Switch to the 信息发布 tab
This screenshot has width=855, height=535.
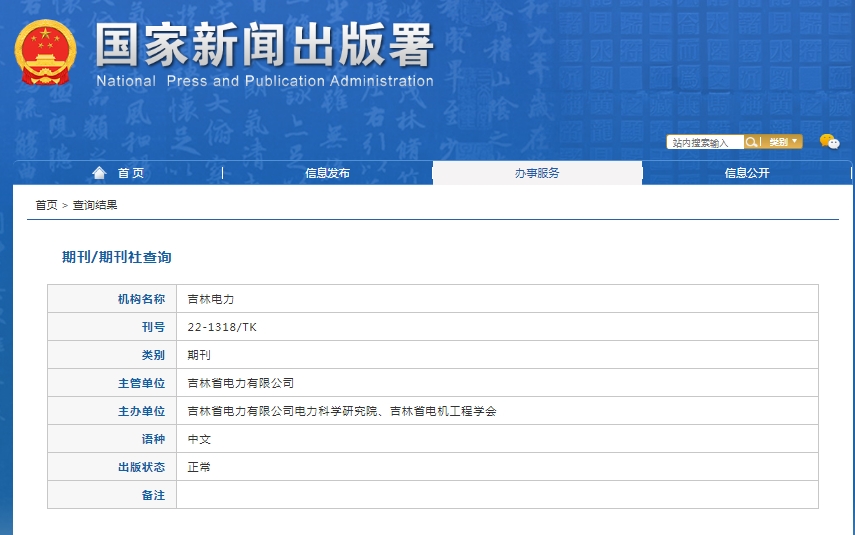pos(327,173)
